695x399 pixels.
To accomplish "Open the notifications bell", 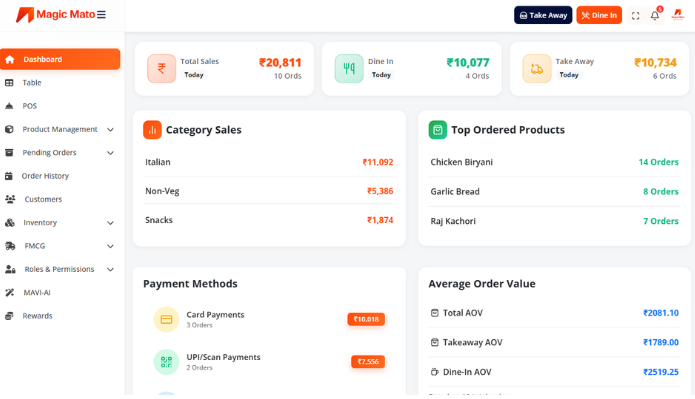I will click(x=655, y=16).
